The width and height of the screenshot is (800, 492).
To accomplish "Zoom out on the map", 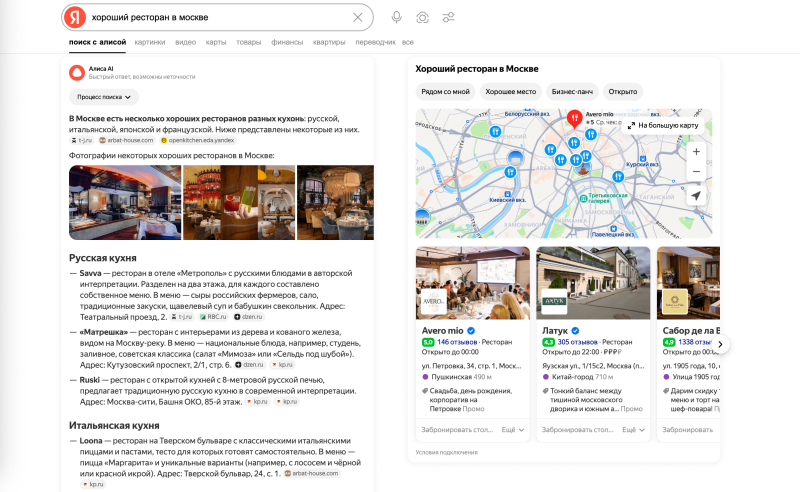I will [696, 172].
